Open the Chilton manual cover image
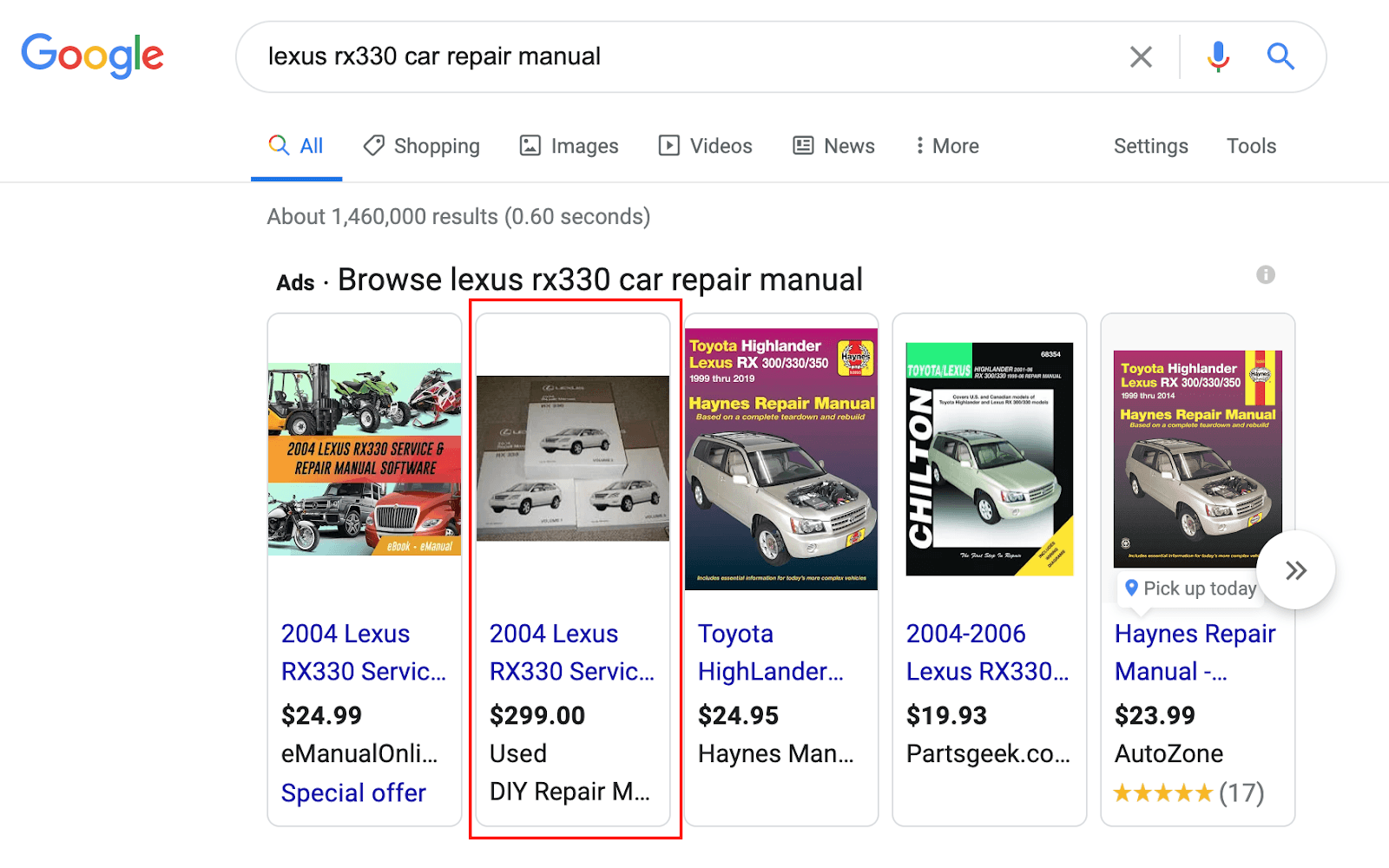1389x868 pixels. point(990,459)
